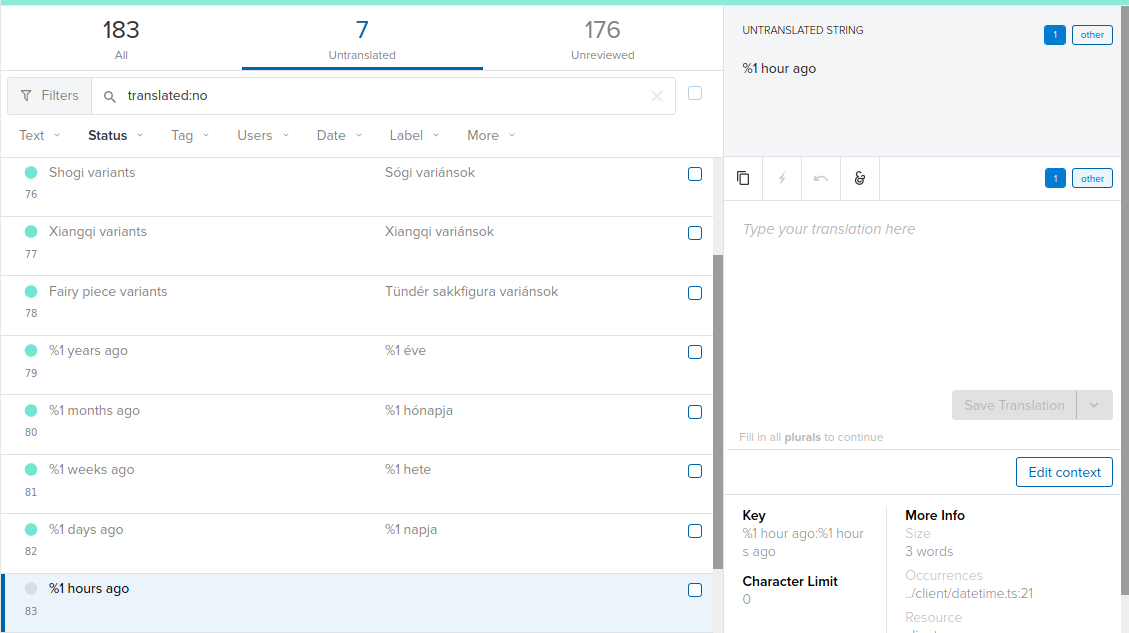
Task: Click the Filters funnel button
Action: [x=50, y=96]
